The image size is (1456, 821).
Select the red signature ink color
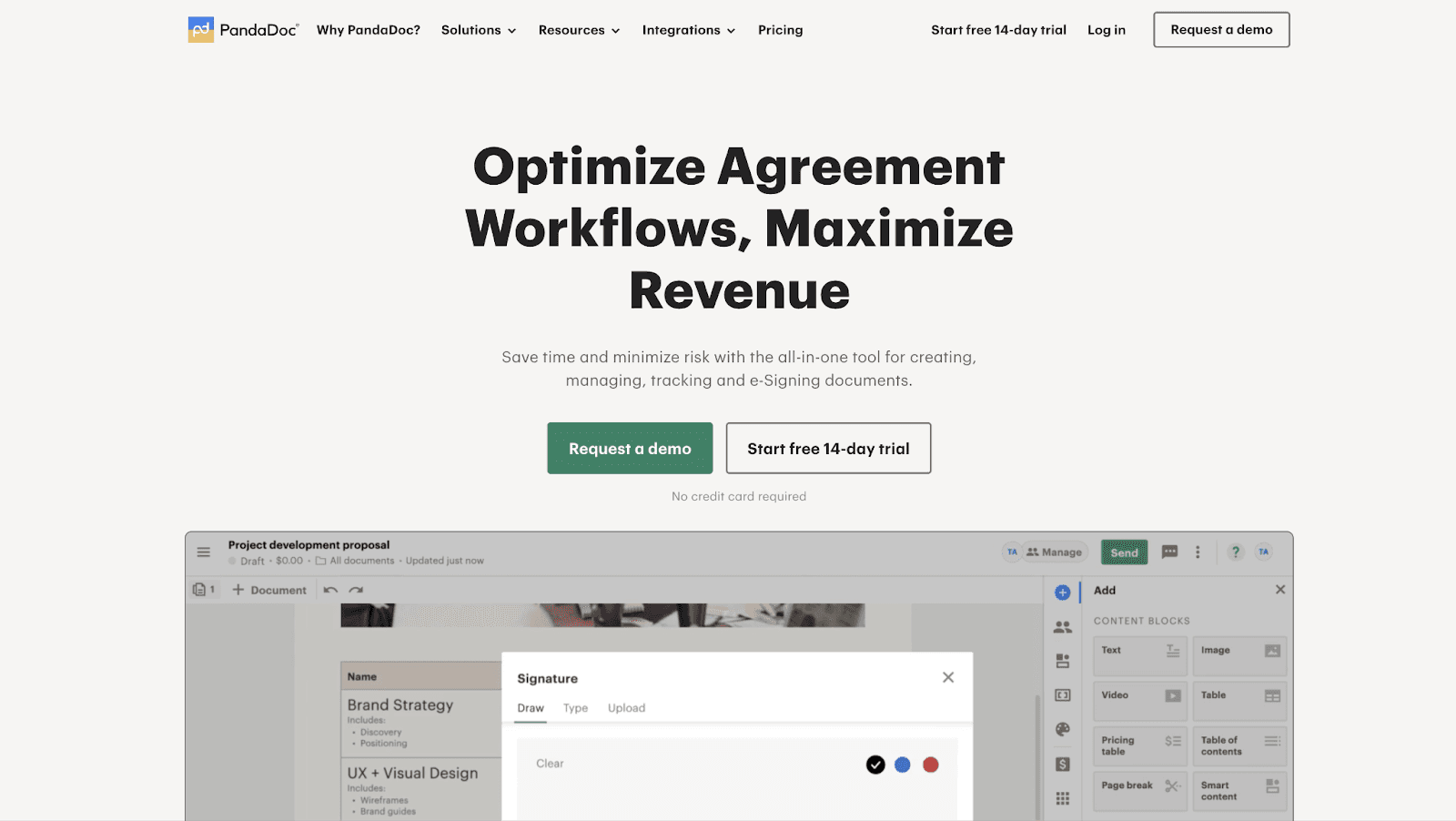click(x=930, y=765)
